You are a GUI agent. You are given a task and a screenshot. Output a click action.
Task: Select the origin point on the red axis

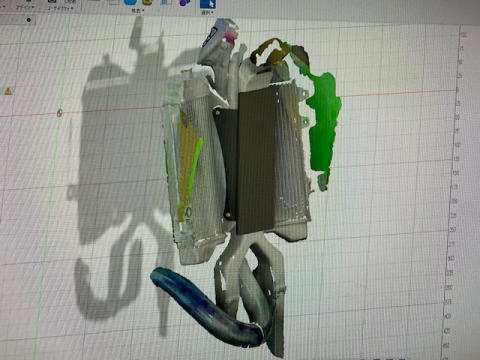(59, 113)
